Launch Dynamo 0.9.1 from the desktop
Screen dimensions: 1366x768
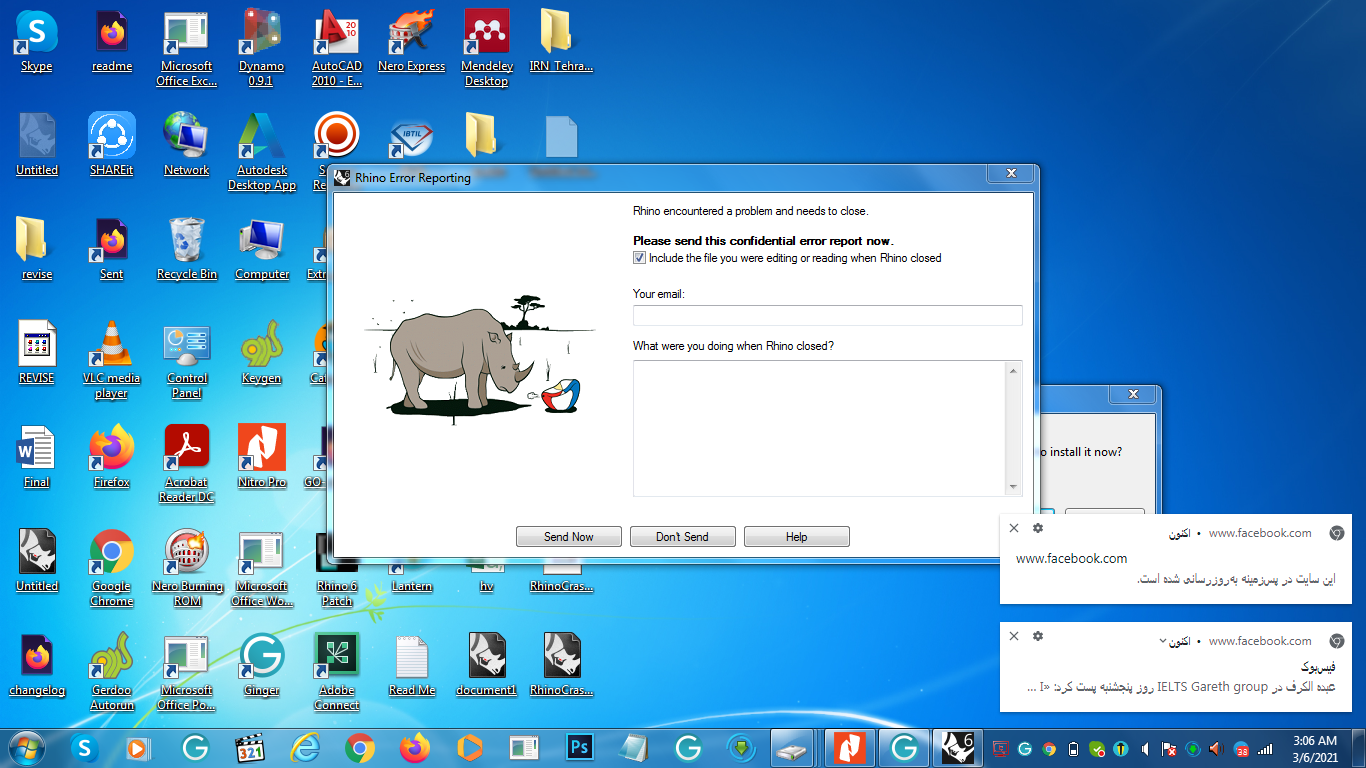click(261, 47)
